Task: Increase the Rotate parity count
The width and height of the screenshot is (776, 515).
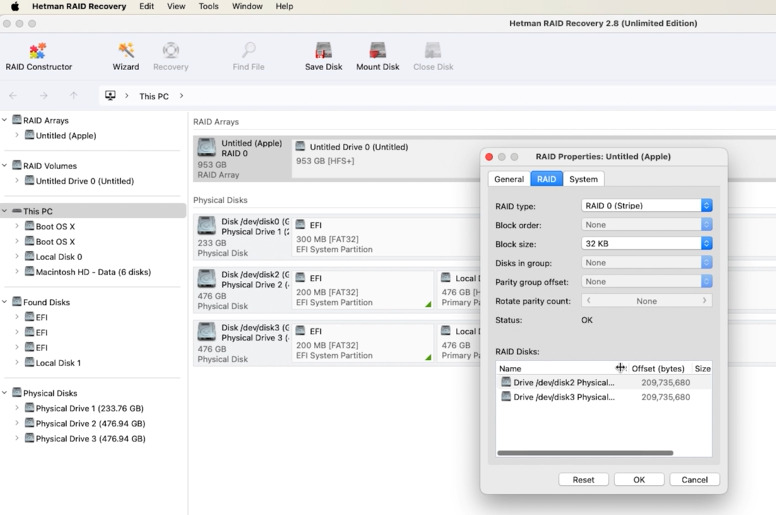Action: click(x=705, y=300)
